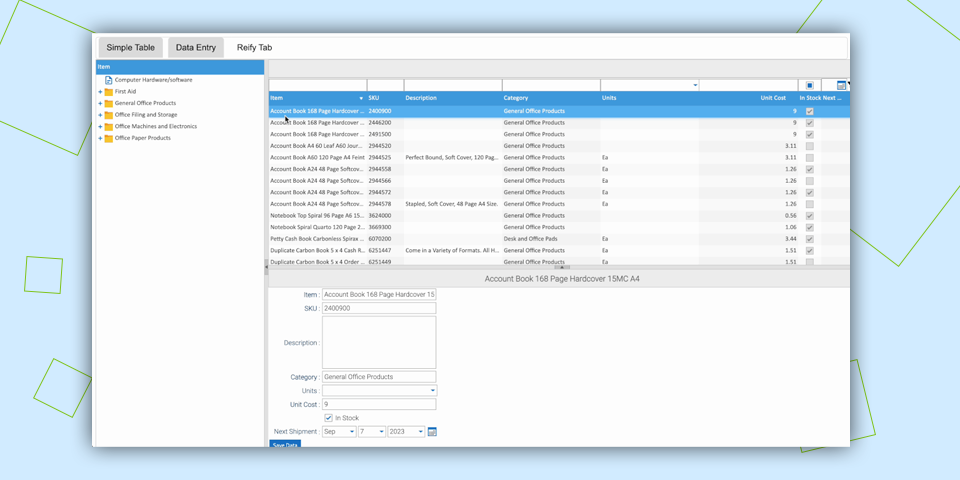Open the Next Shipment day dropdown
Screen dimensions: 960x480
click(381, 432)
